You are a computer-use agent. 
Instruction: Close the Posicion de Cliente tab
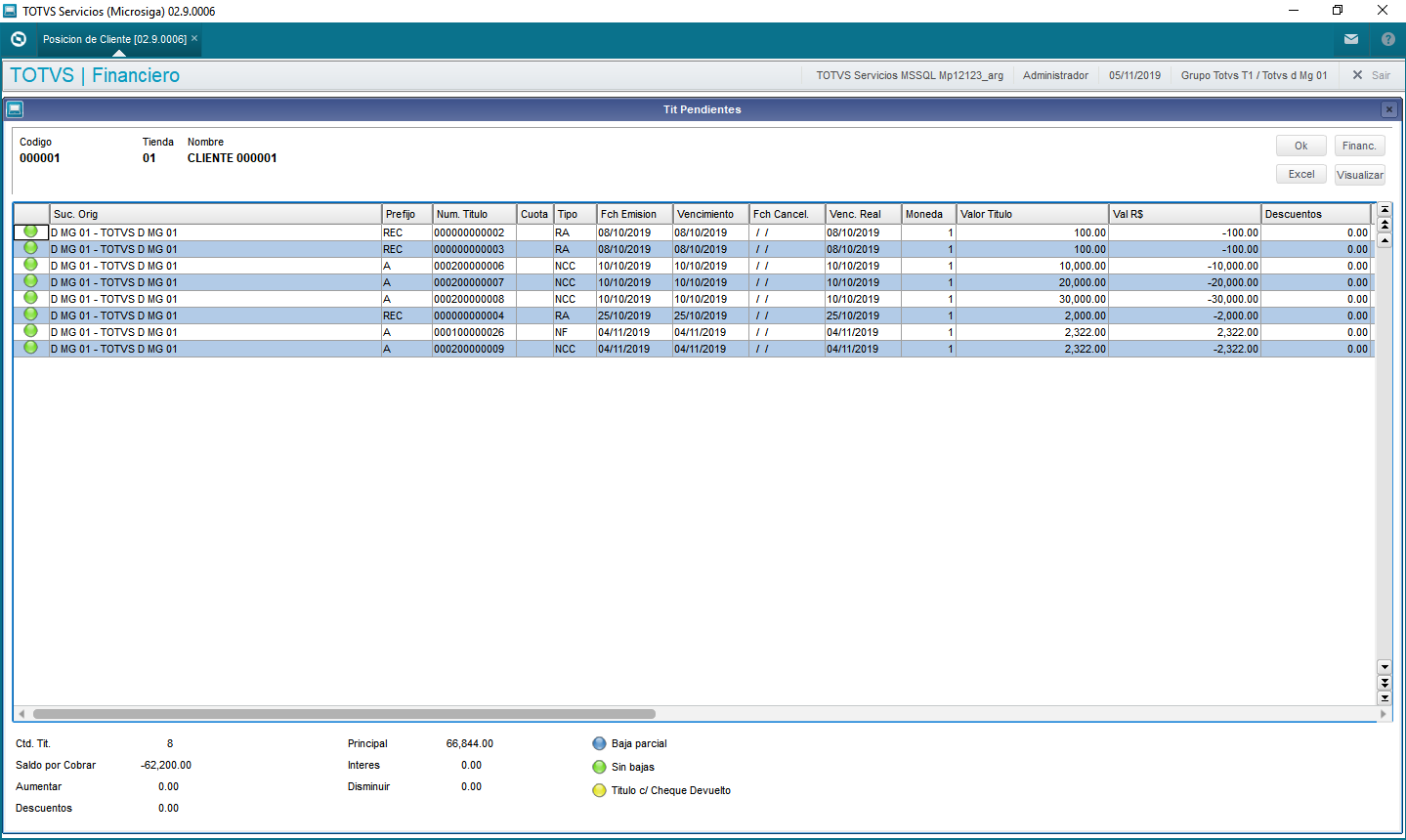194,38
